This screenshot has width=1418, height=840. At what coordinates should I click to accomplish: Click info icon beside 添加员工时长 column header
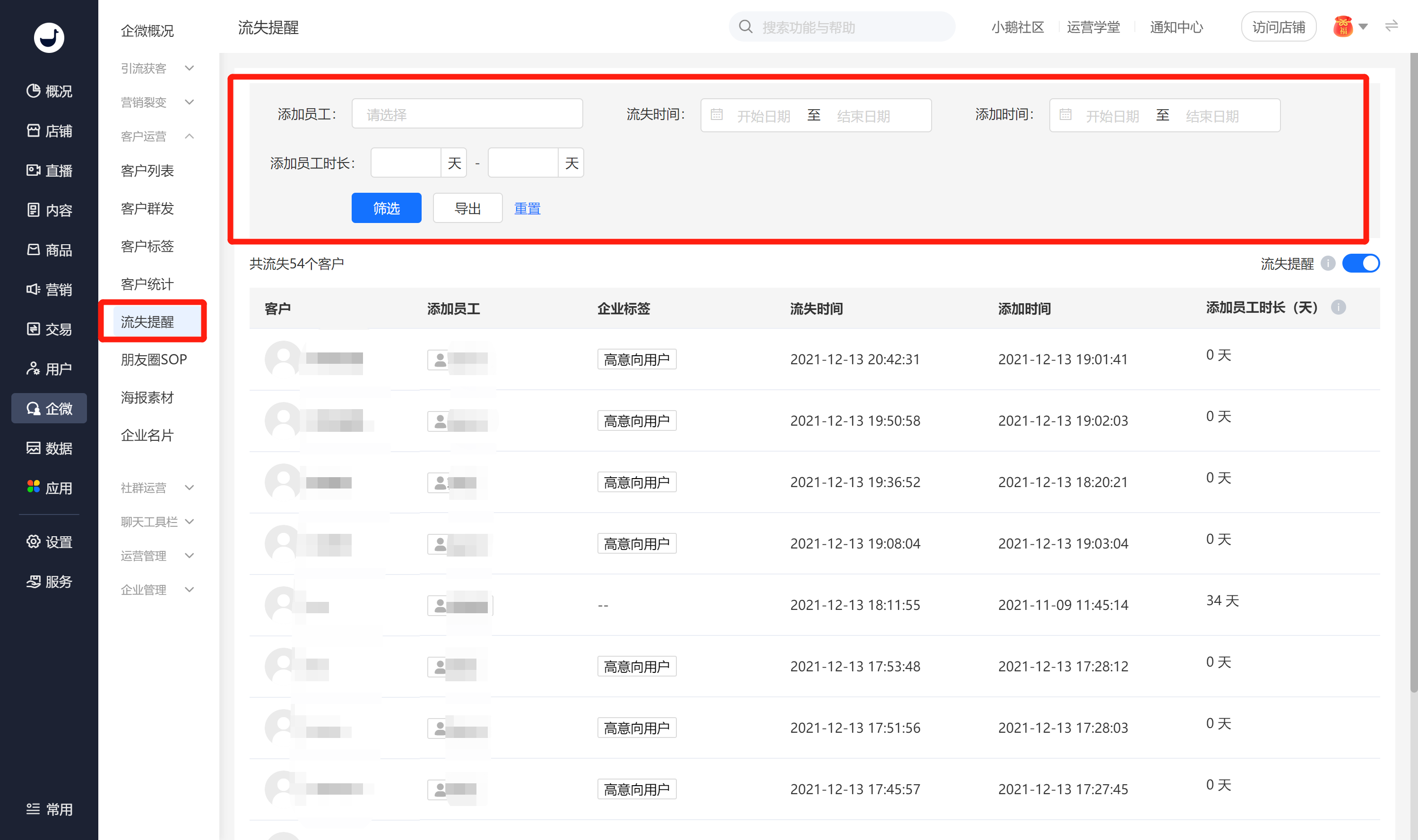(x=1338, y=308)
